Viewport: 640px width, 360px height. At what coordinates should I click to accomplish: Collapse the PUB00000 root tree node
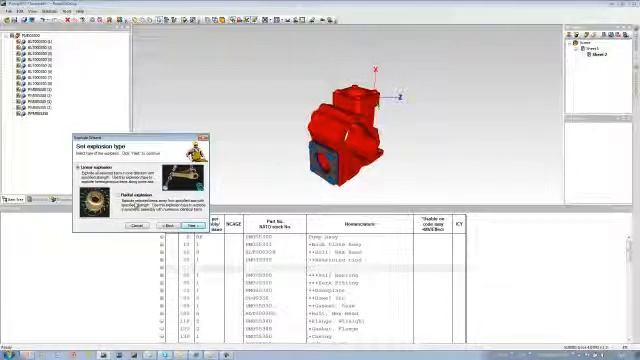[x=6, y=36]
